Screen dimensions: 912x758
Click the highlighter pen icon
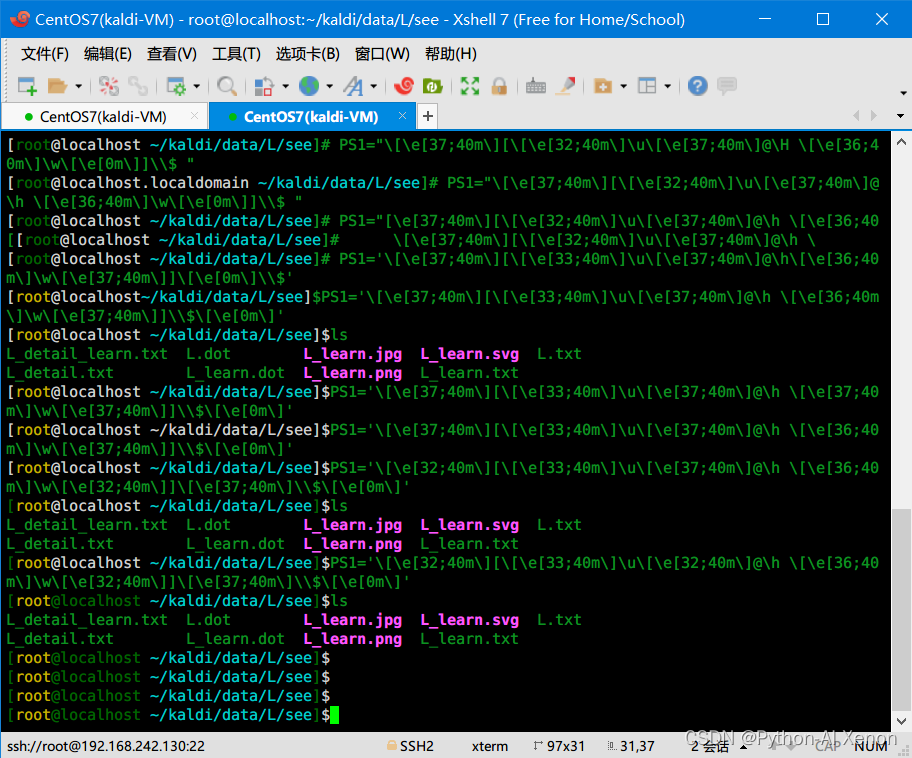565,86
